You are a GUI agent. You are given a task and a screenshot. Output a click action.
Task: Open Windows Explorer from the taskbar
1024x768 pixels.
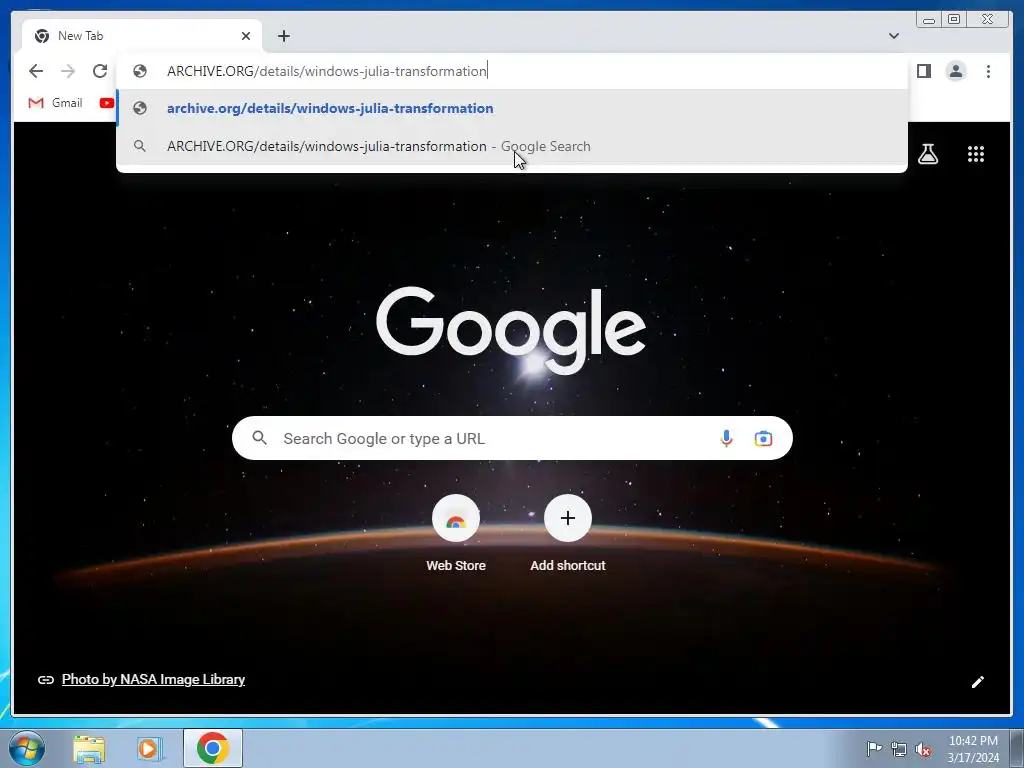(x=89, y=748)
